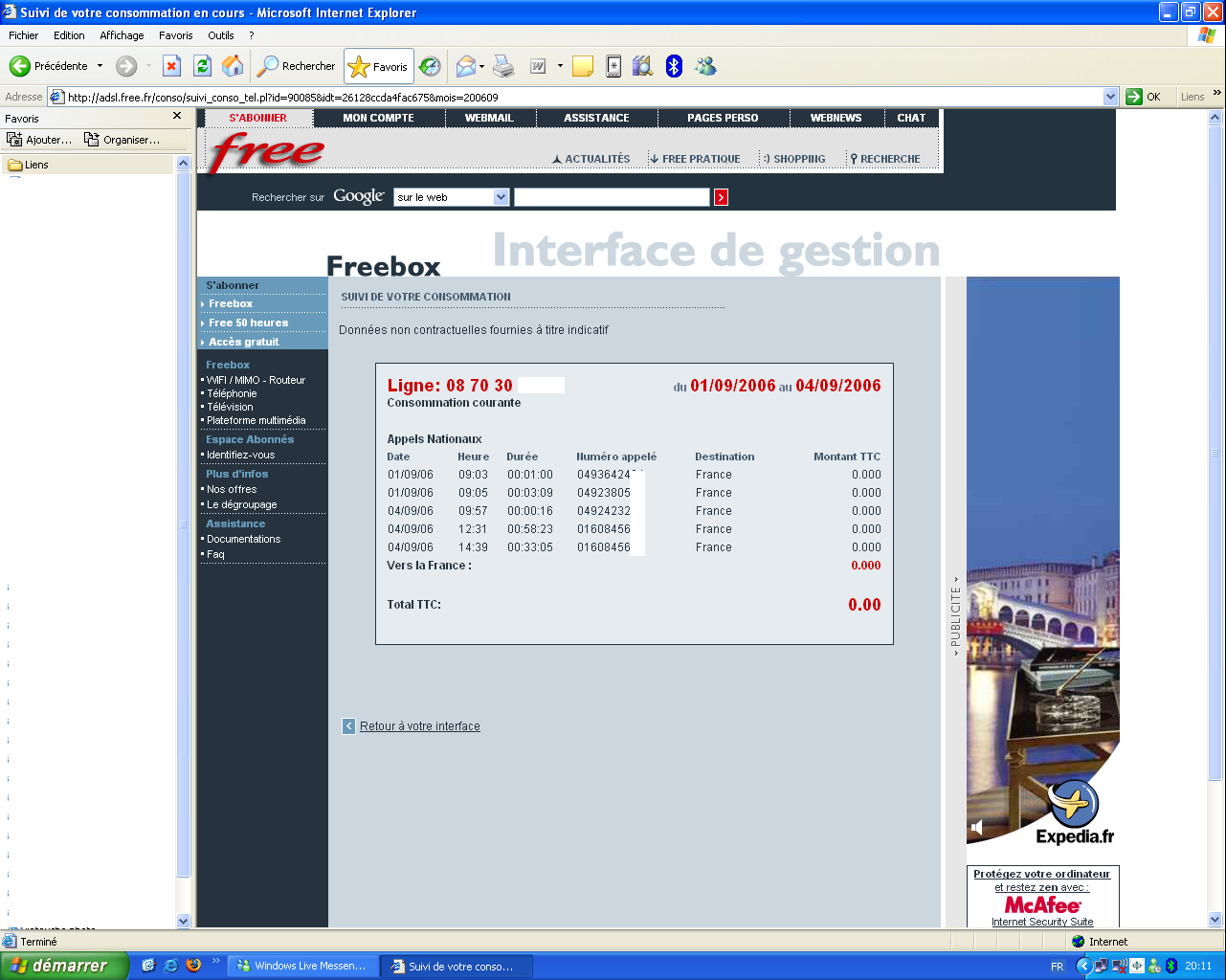The image size is (1226, 980).
Task: Select the PAGES PERSO tab
Action: click(723, 118)
